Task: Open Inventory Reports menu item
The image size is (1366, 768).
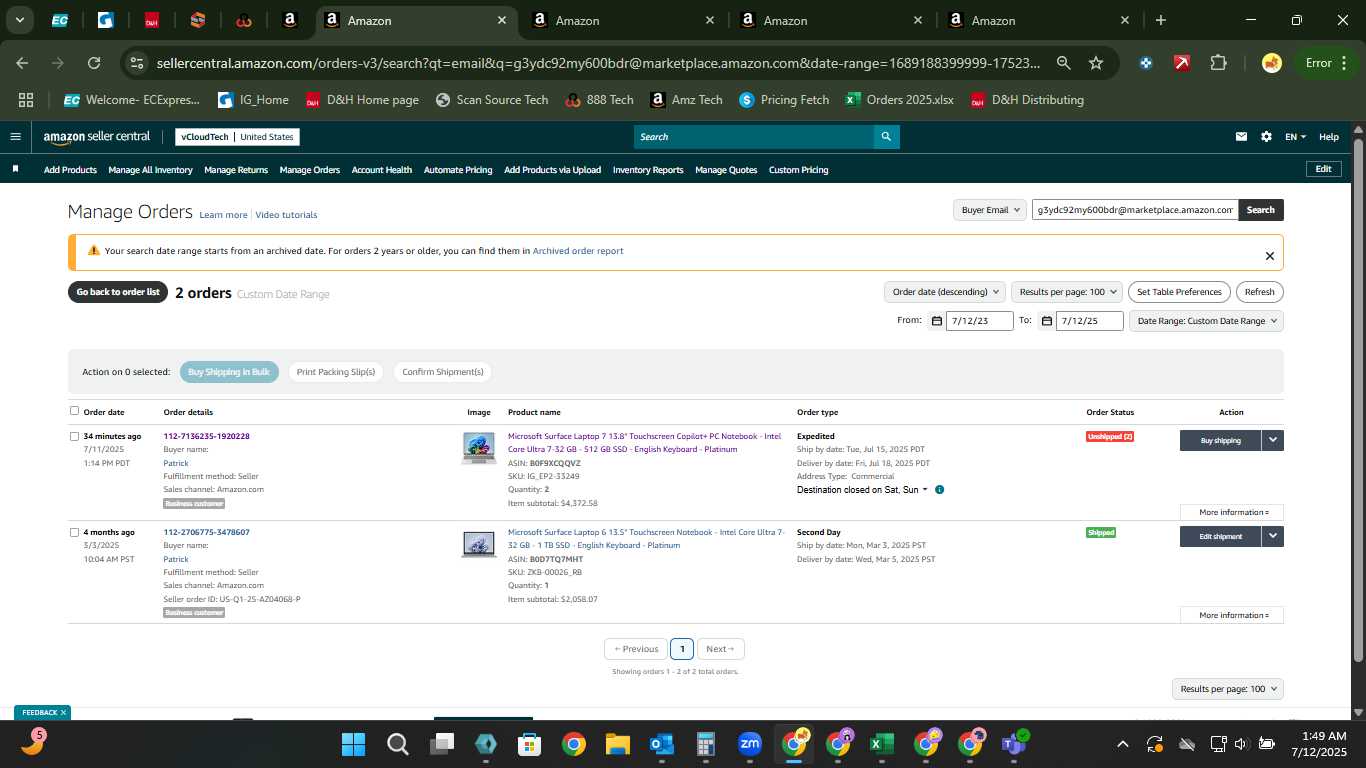Action: [648, 170]
